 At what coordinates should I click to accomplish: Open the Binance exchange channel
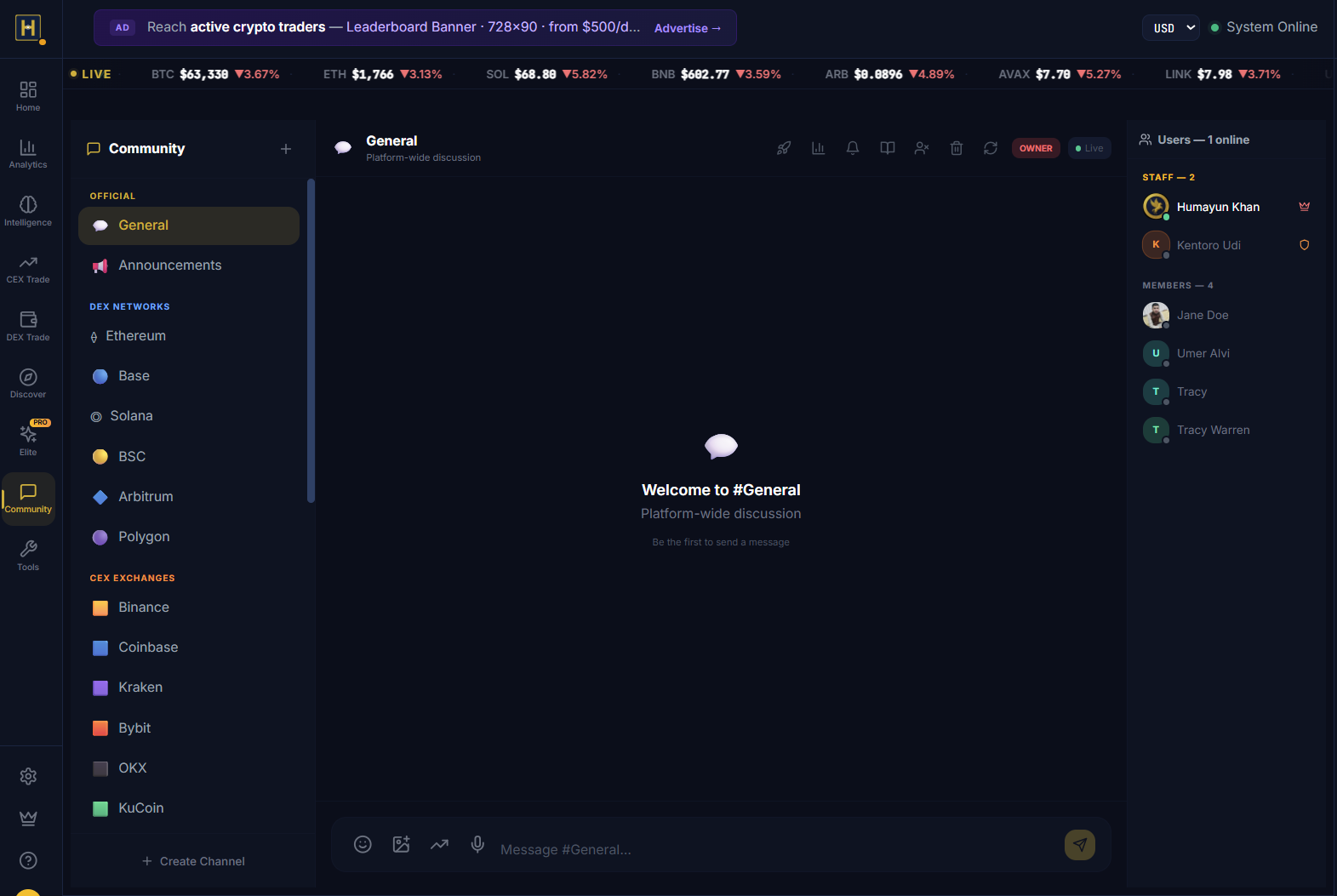coord(189,608)
